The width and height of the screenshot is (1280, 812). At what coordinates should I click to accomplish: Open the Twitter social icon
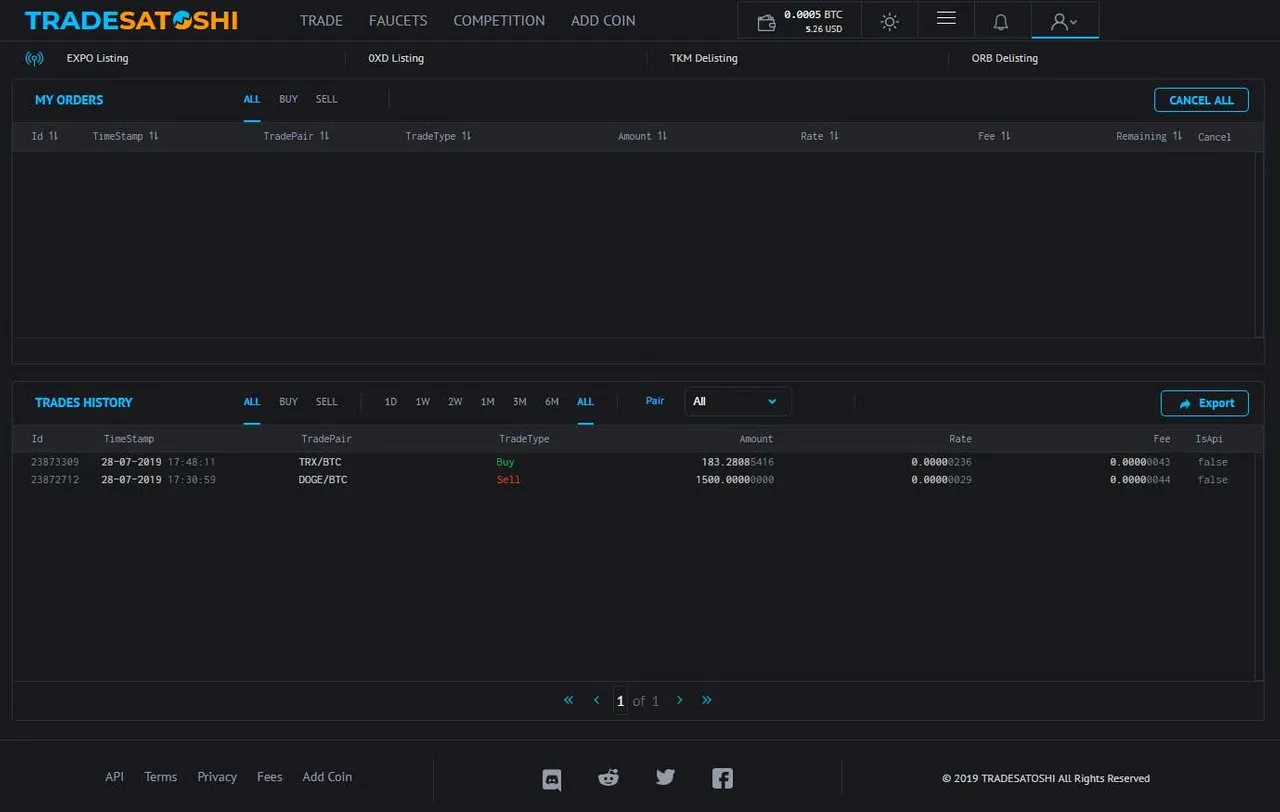(x=665, y=777)
